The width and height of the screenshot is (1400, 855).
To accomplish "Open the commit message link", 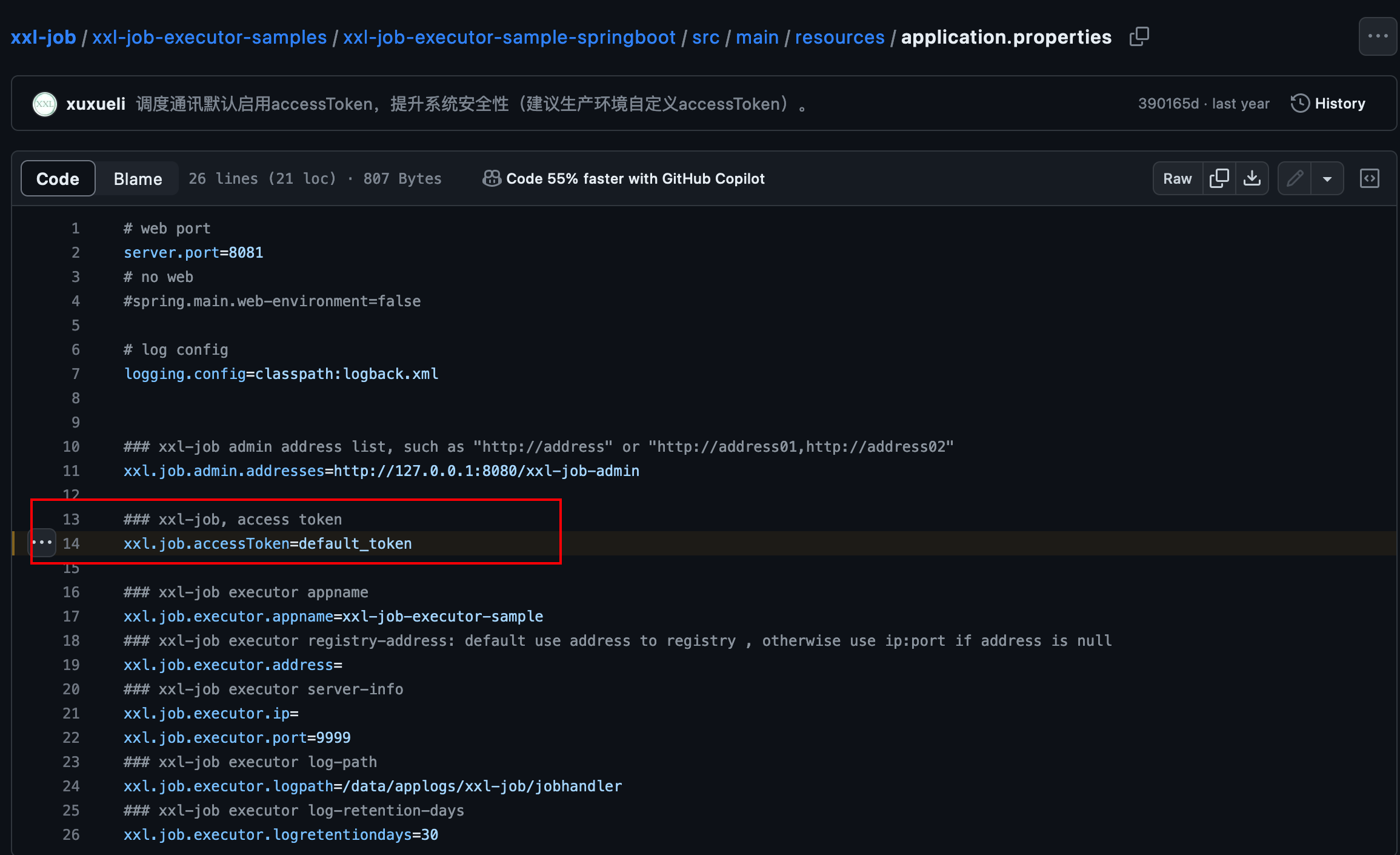I will pyautogui.click(x=472, y=104).
